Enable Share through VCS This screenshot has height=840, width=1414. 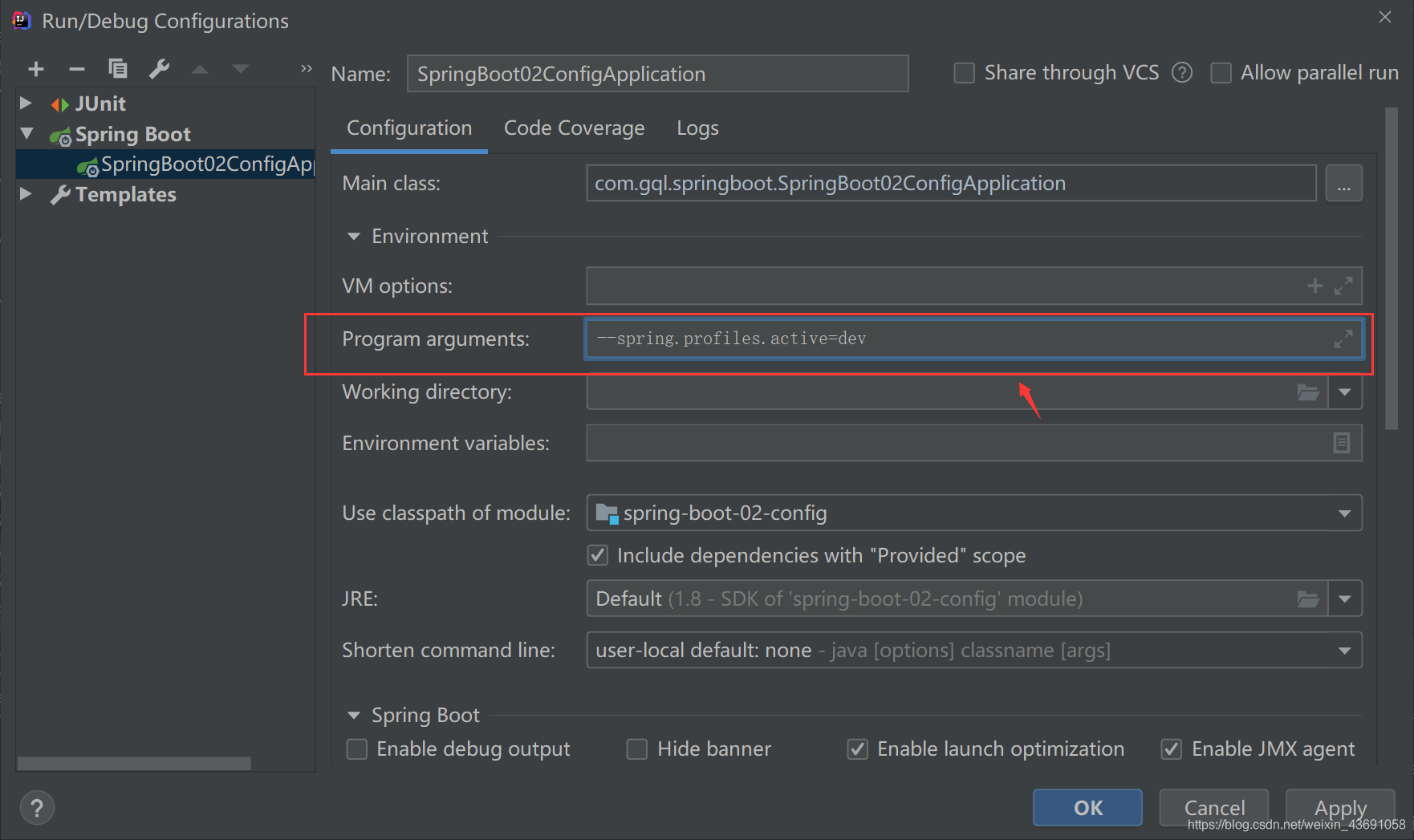[964, 73]
